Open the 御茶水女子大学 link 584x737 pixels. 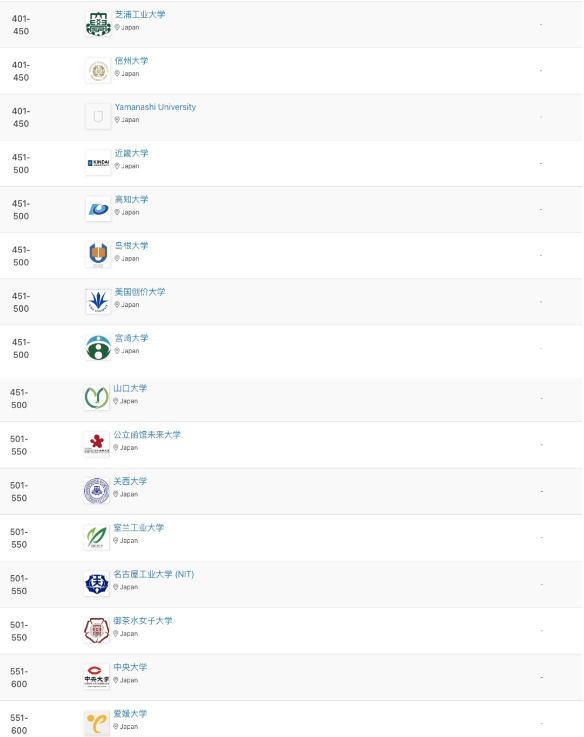point(143,621)
